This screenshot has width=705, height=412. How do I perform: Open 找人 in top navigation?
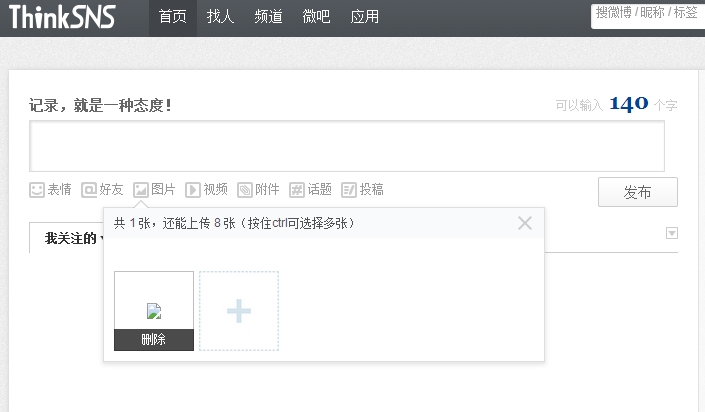tap(220, 17)
